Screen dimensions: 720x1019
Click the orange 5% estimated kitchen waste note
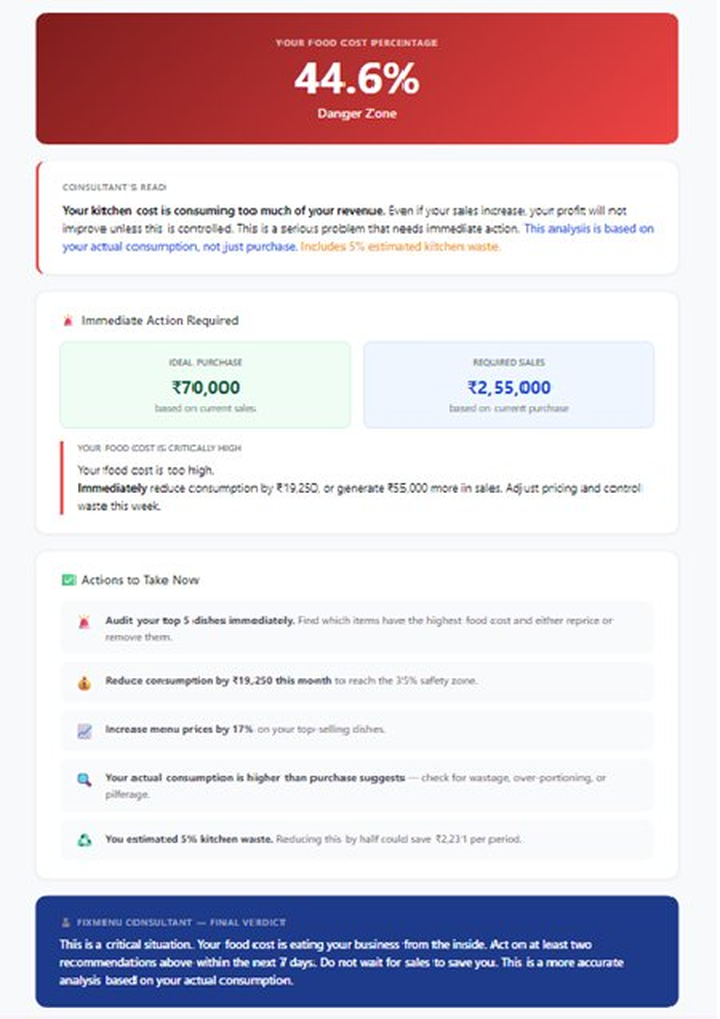pos(400,246)
